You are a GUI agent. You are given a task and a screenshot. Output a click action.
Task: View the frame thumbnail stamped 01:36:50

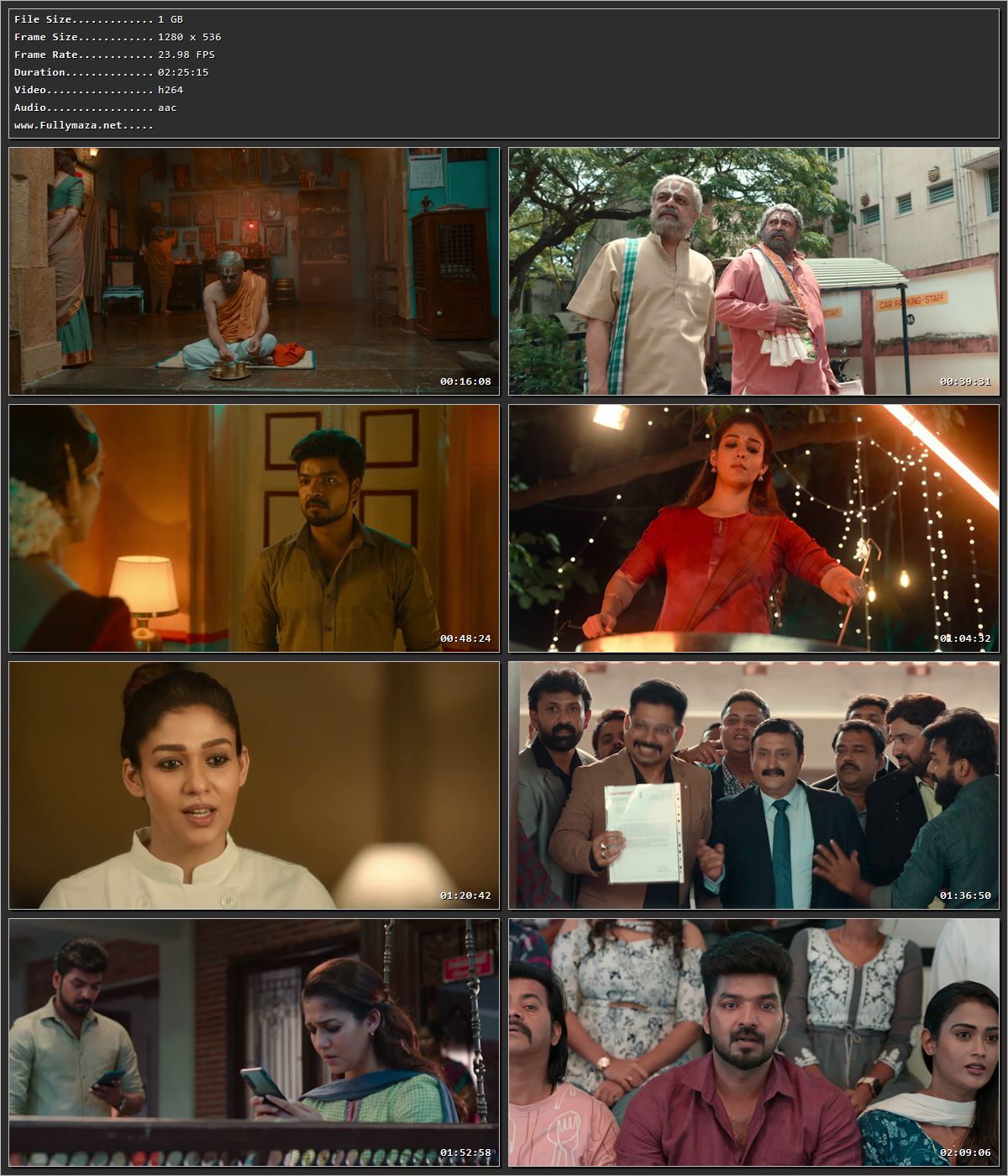(x=754, y=785)
